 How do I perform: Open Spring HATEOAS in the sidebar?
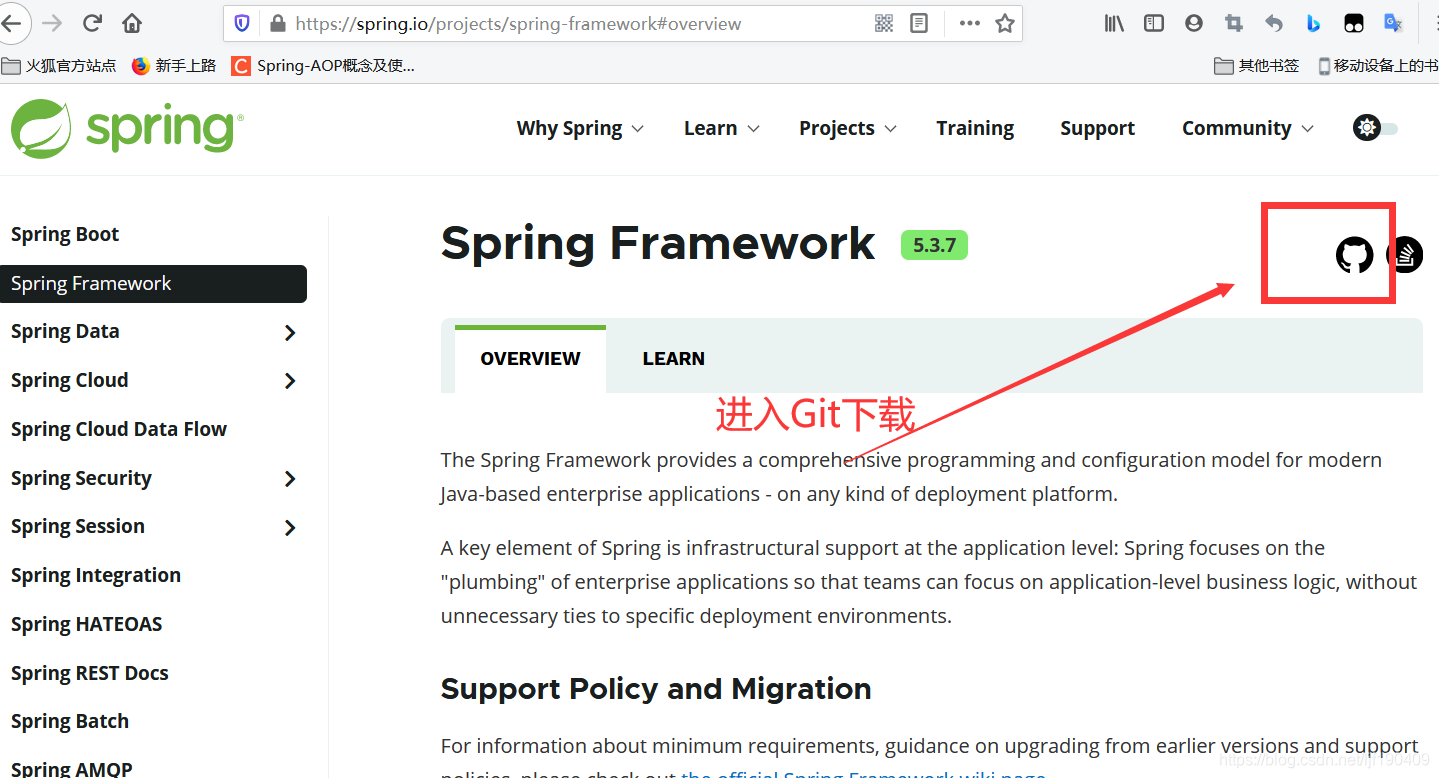86,625
